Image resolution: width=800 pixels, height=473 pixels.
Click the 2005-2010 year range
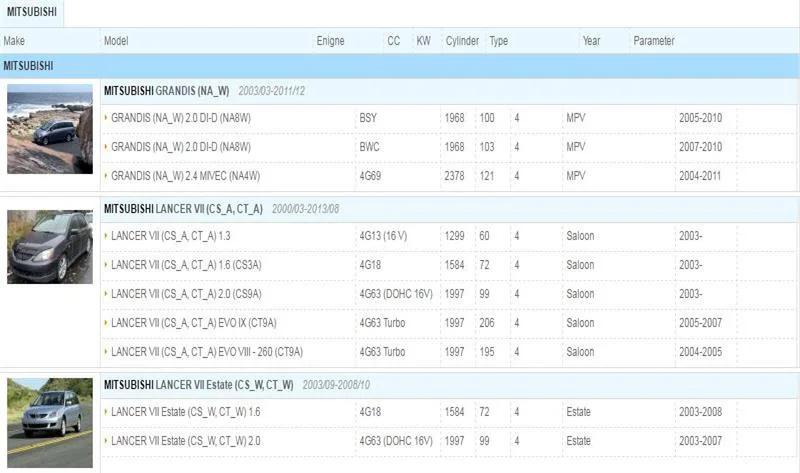pyautogui.click(x=701, y=118)
